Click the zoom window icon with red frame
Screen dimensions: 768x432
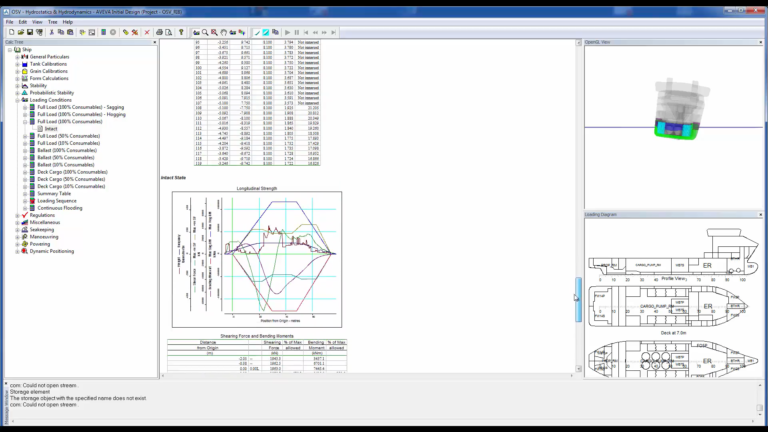[x=214, y=32]
